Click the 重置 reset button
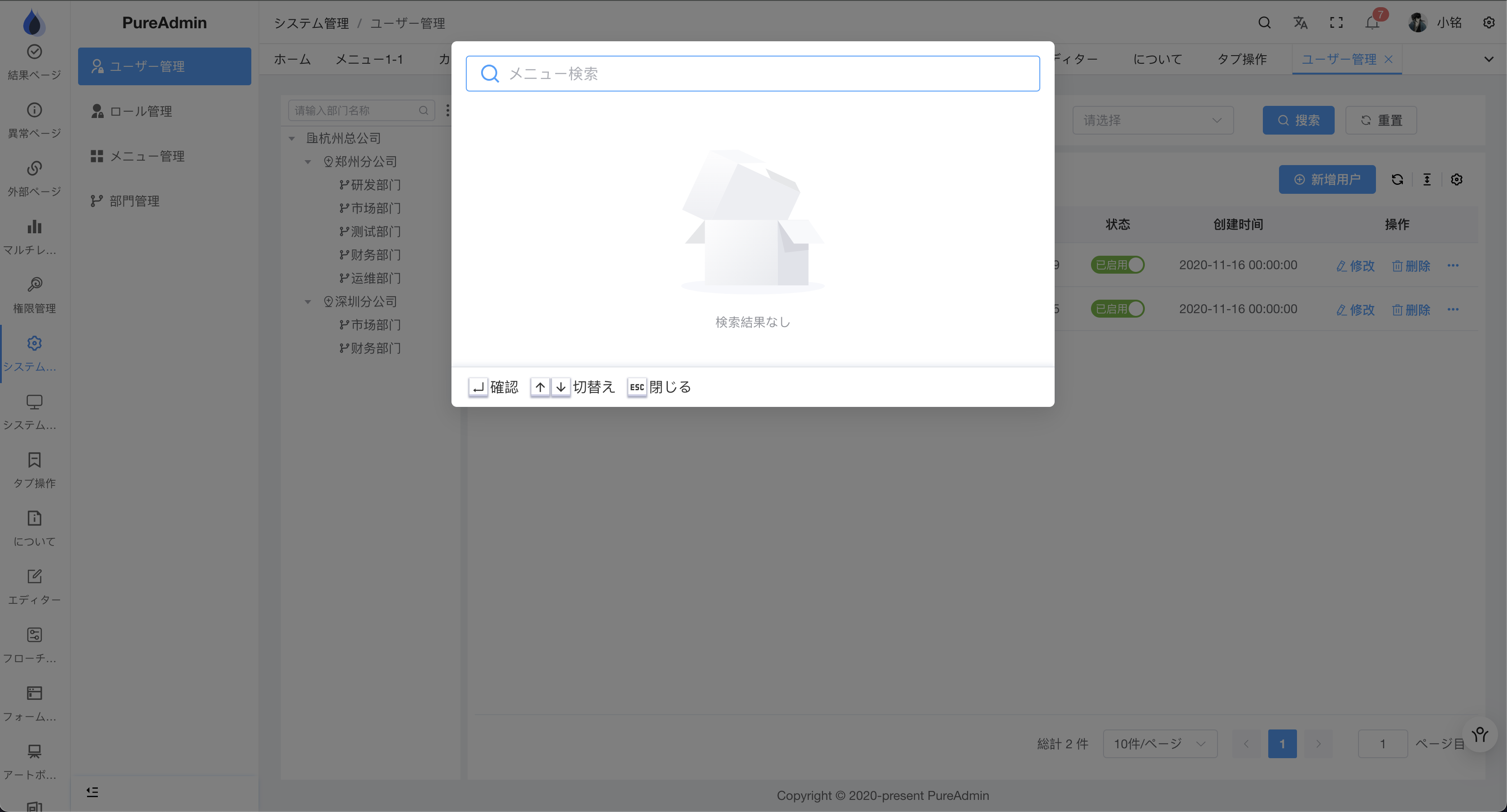This screenshot has width=1507, height=812. click(x=1380, y=121)
